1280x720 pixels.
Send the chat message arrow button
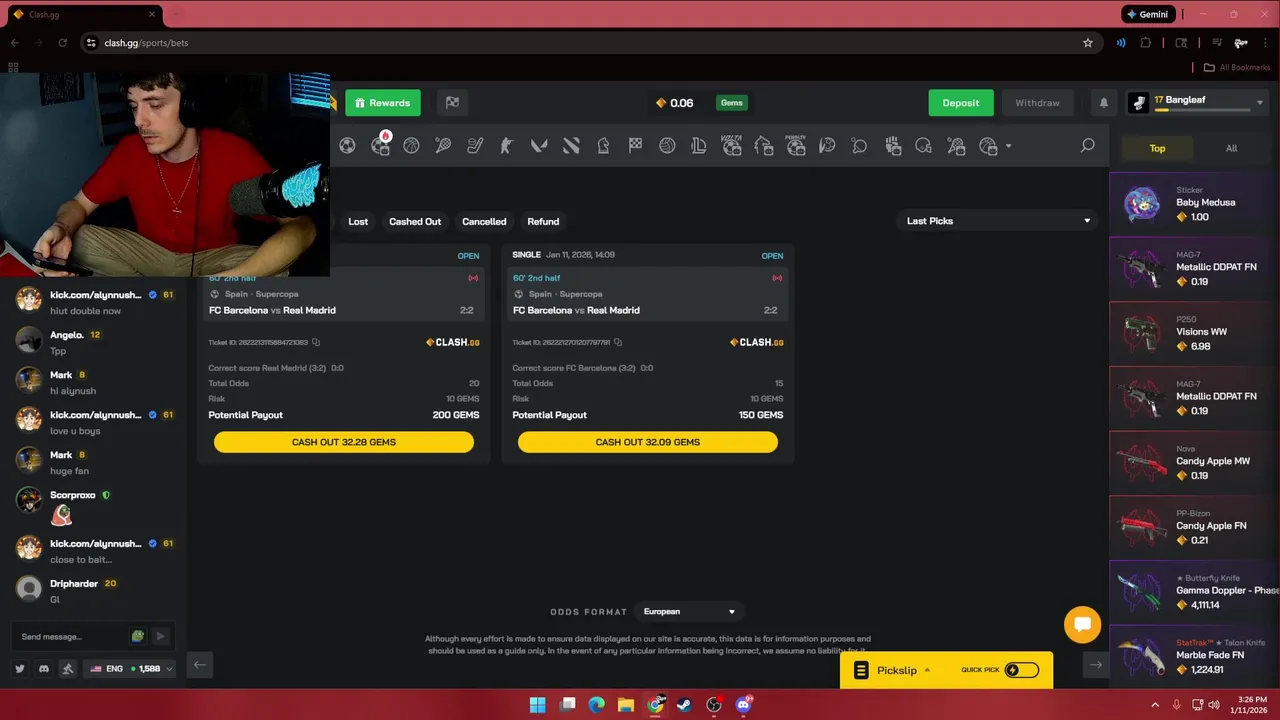pos(160,636)
